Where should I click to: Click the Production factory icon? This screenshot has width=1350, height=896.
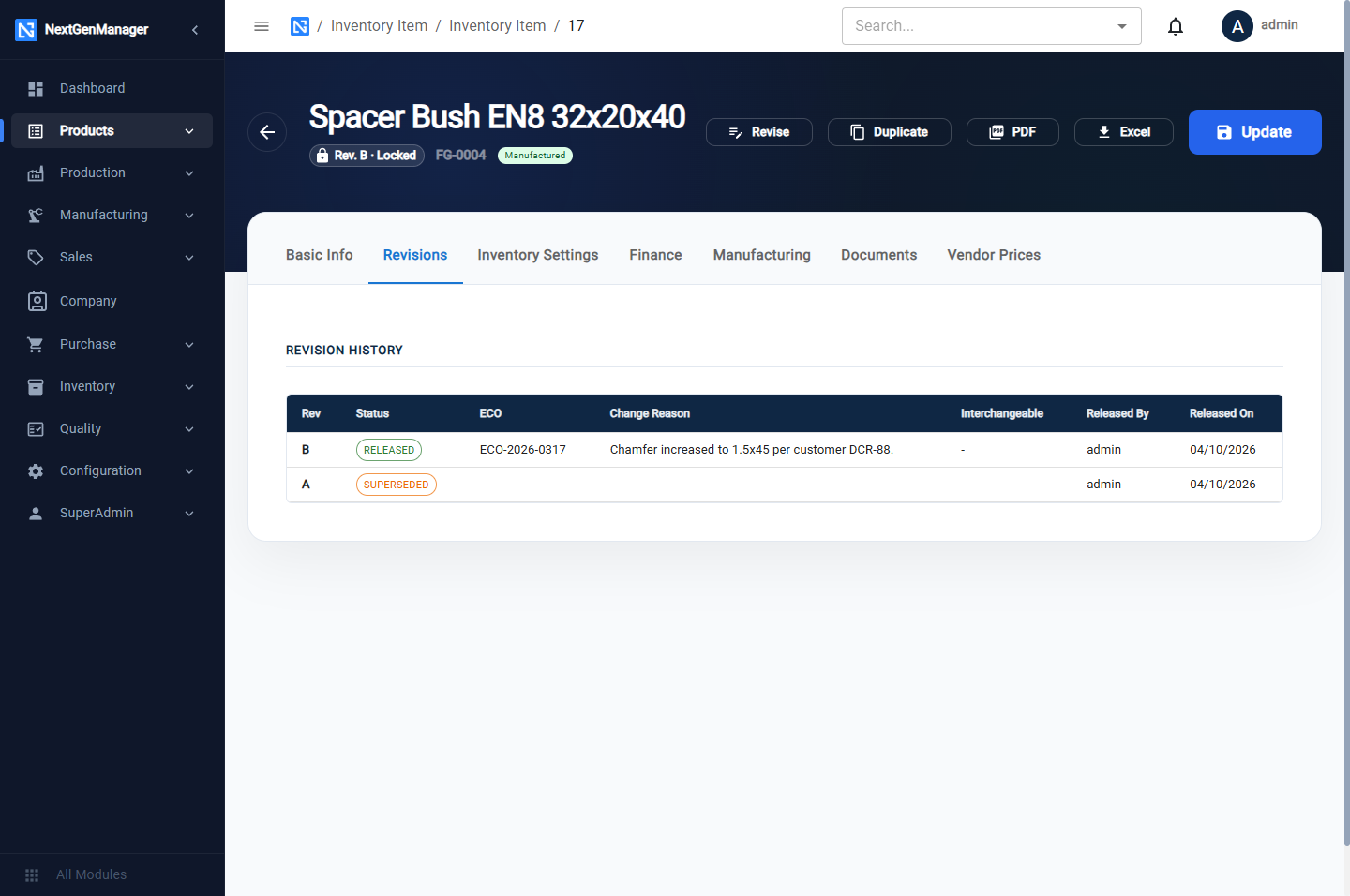(36, 172)
